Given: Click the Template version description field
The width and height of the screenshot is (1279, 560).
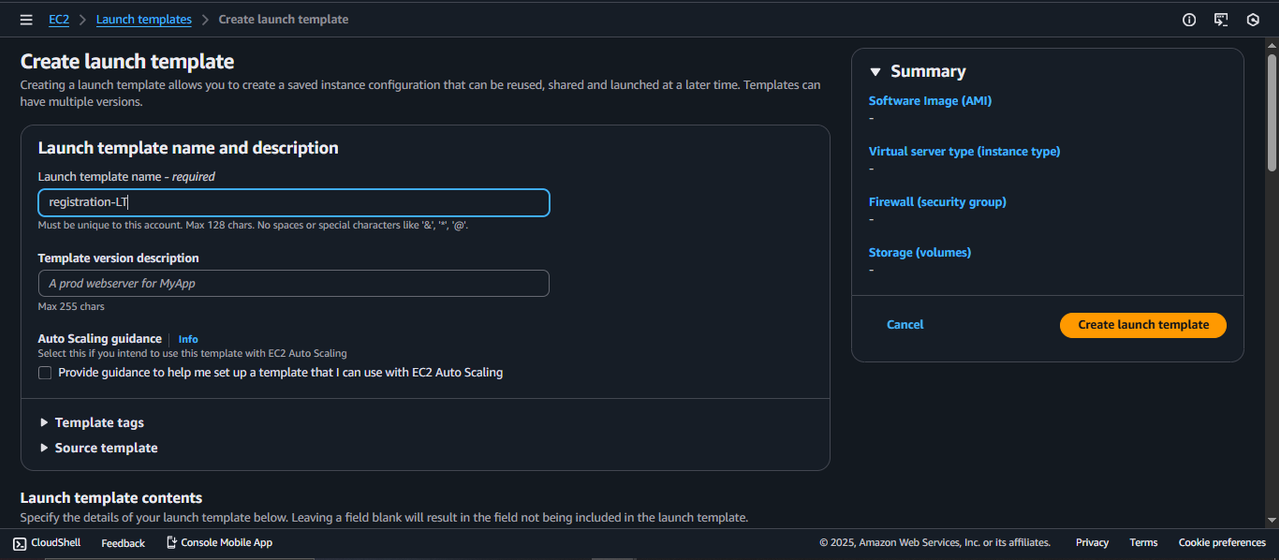Looking at the screenshot, I should point(294,283).
